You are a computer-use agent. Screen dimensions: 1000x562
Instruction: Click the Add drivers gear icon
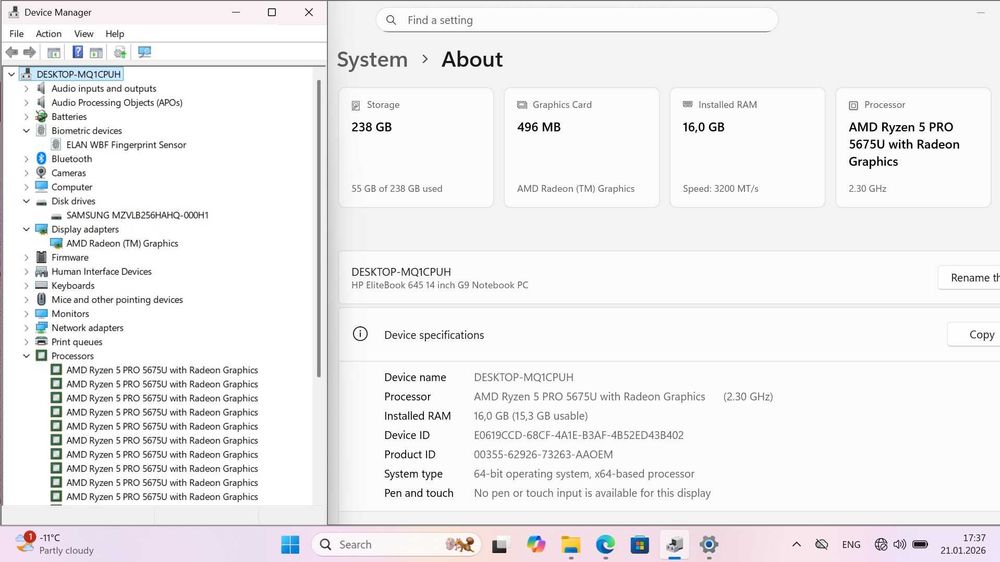pyautogui.click(x=120, y=52)
